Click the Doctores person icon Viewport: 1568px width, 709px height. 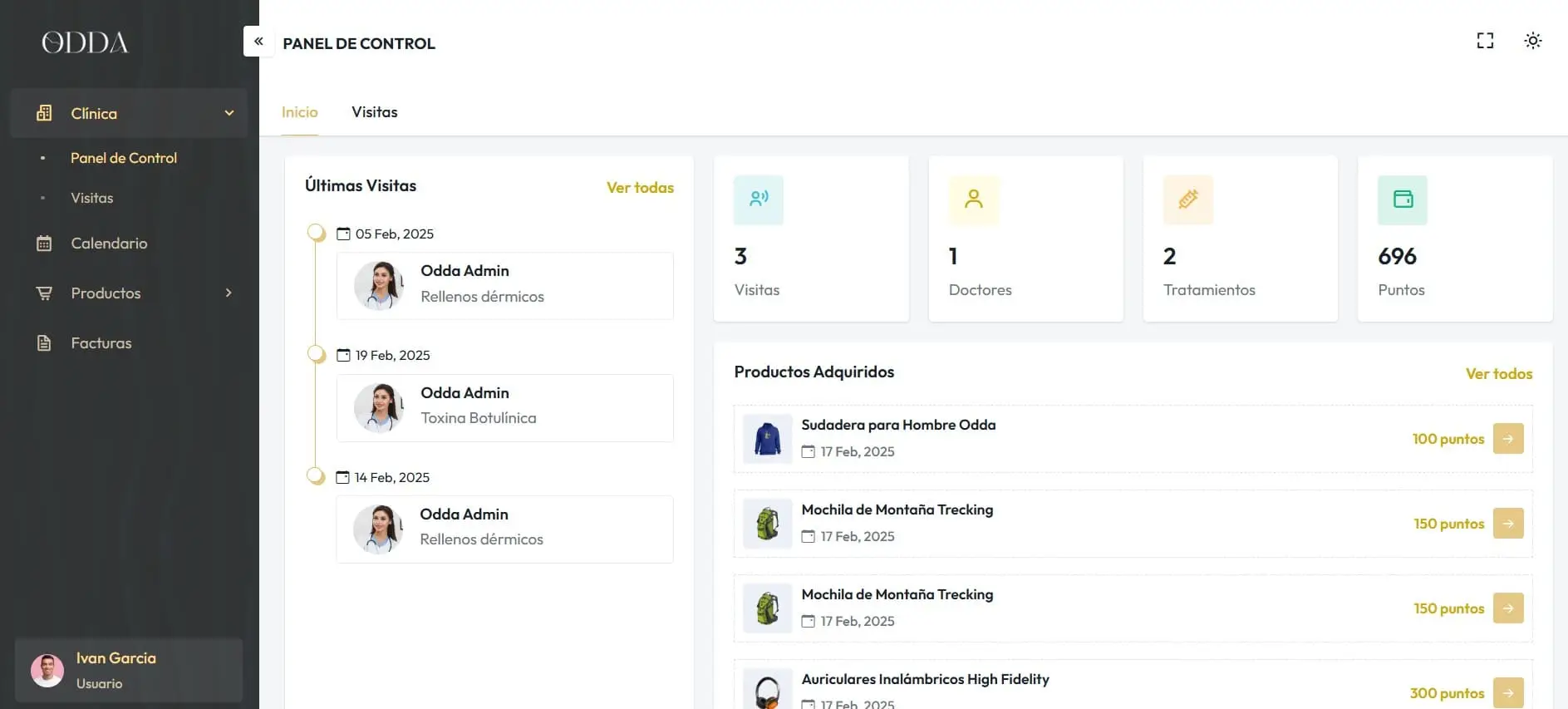(973, 199)
